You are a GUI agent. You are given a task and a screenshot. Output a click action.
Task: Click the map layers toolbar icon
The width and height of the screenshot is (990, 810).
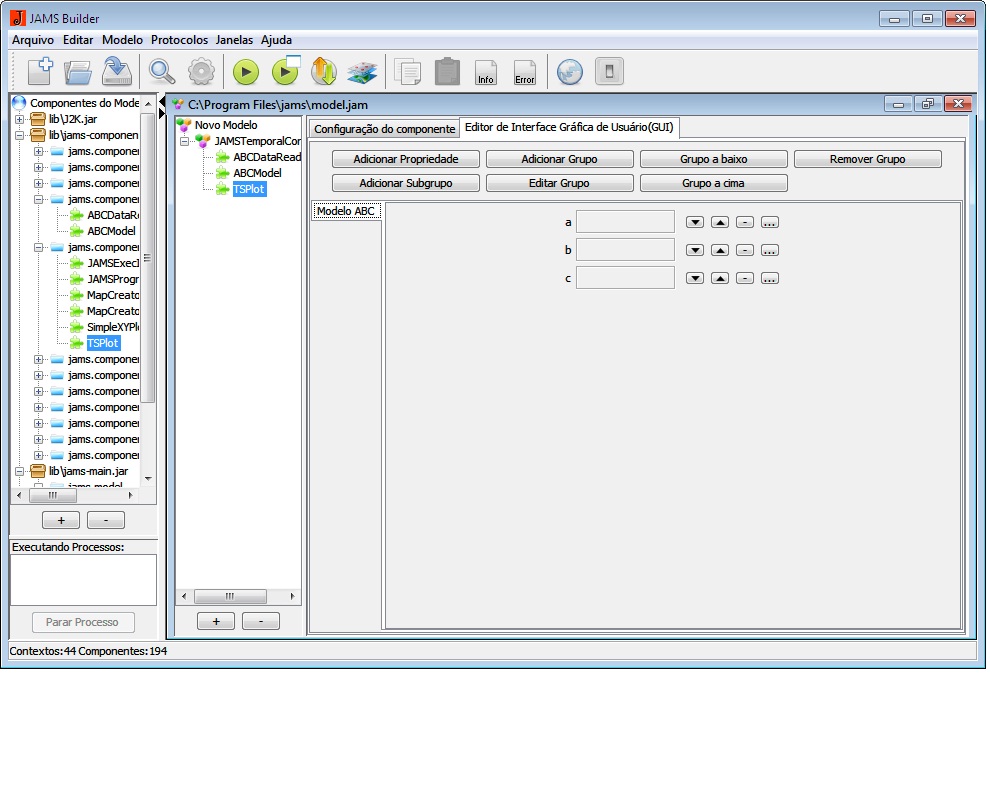click(361, 71)
